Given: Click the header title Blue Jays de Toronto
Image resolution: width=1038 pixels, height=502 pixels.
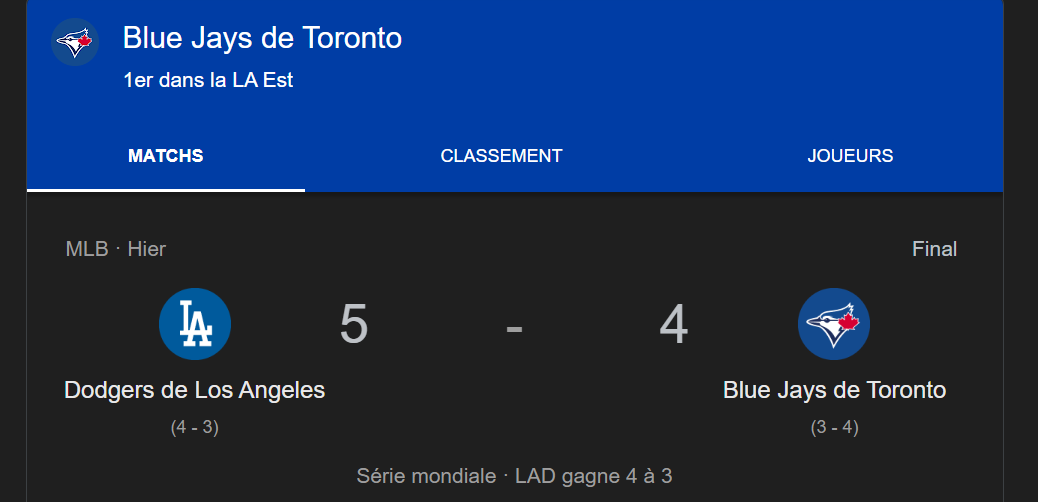Looking at the screenshot, I should pos(262,38).
